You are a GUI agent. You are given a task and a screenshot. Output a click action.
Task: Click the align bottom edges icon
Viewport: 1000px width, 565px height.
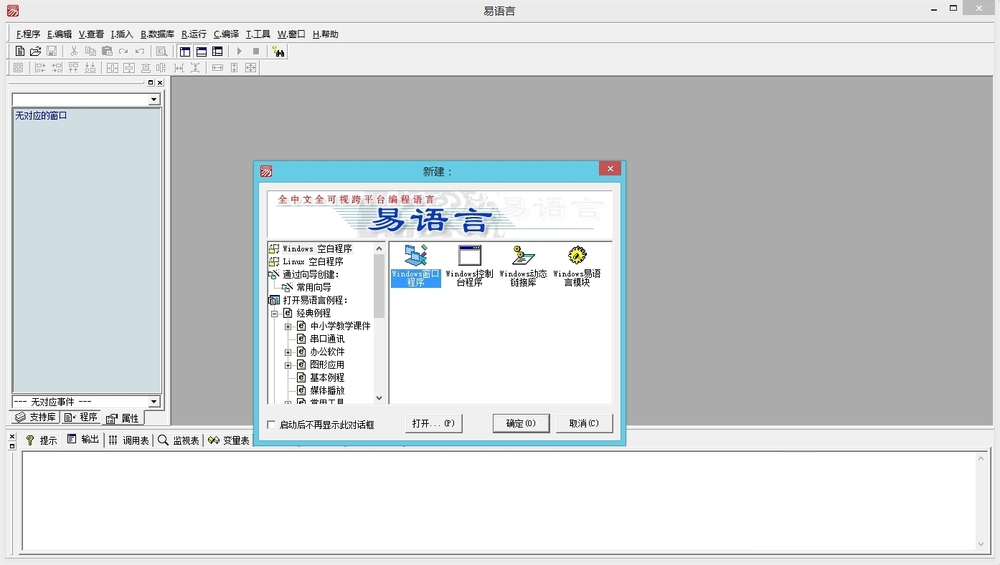click(x=90, y=68)
